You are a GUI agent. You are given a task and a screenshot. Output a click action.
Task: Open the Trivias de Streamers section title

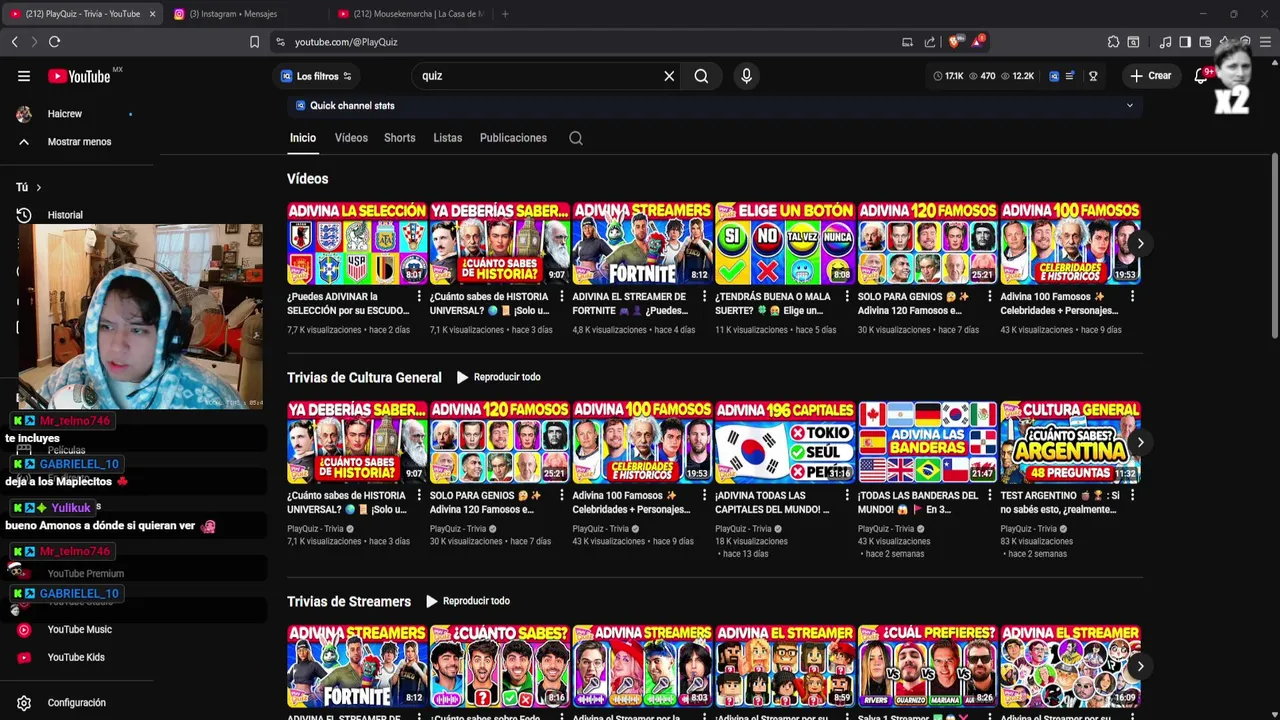[x=349, y=601]
